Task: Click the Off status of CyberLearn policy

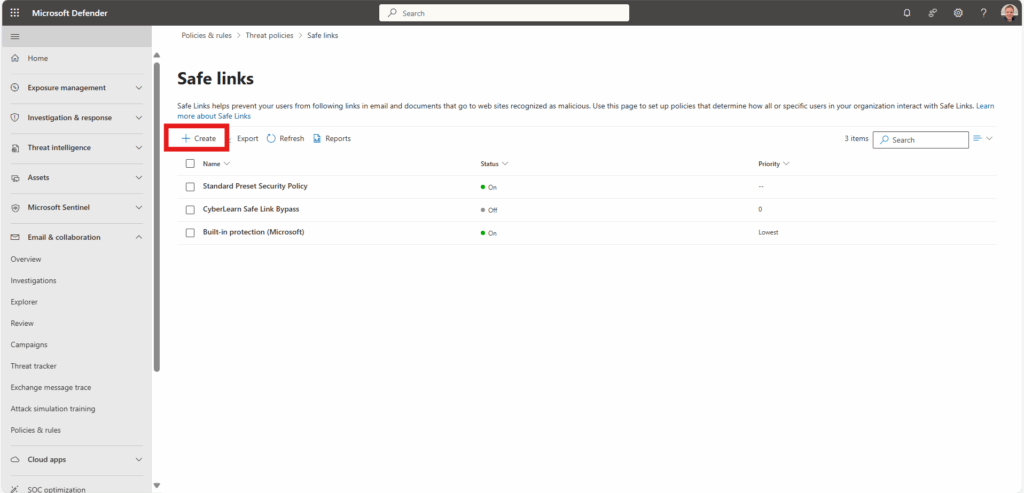Action: click(x=488, y=210)
